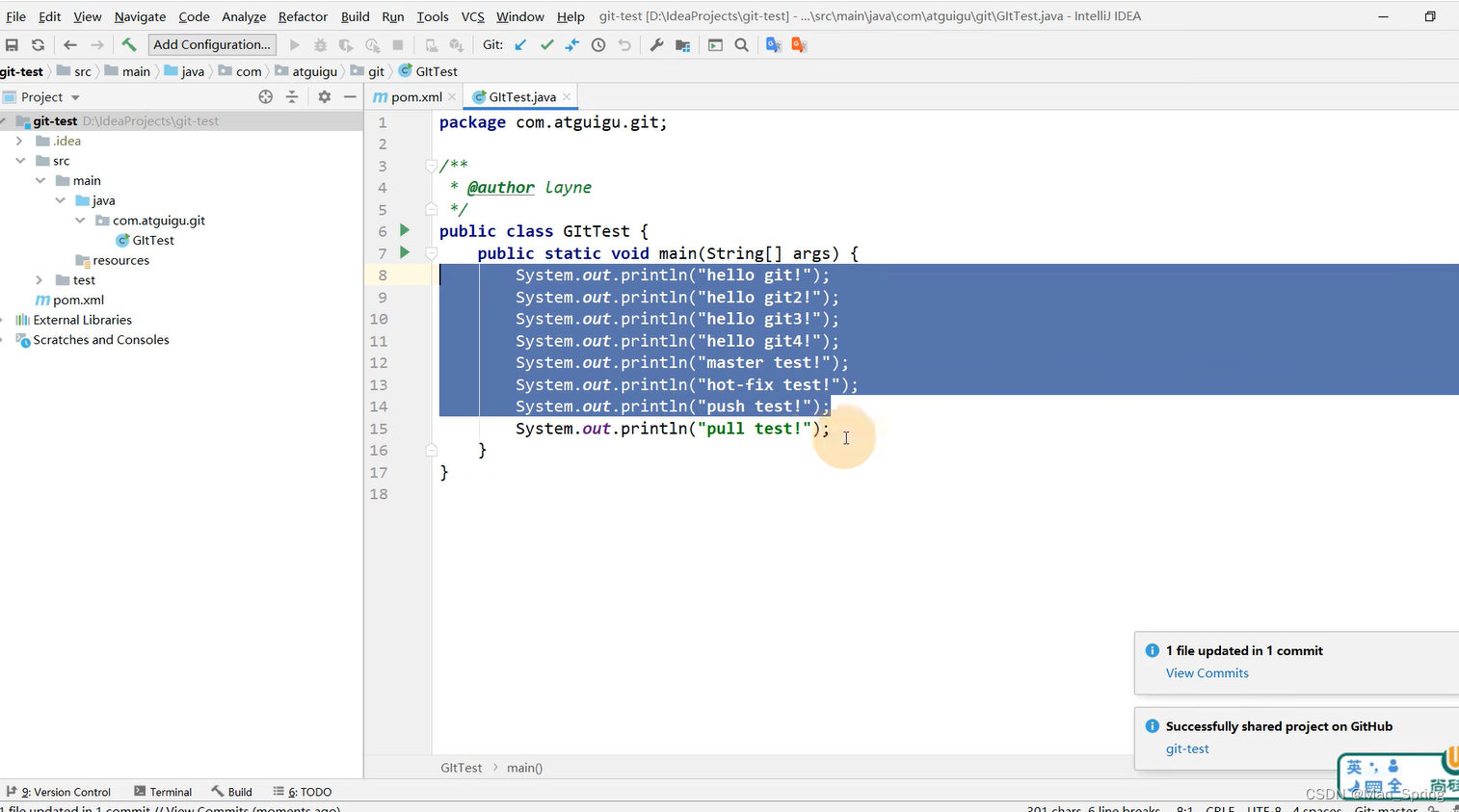Viewport: 1459px width, 812px height.
Task: Open Settings via the wrench icon
Action: (x=656, y=45)
